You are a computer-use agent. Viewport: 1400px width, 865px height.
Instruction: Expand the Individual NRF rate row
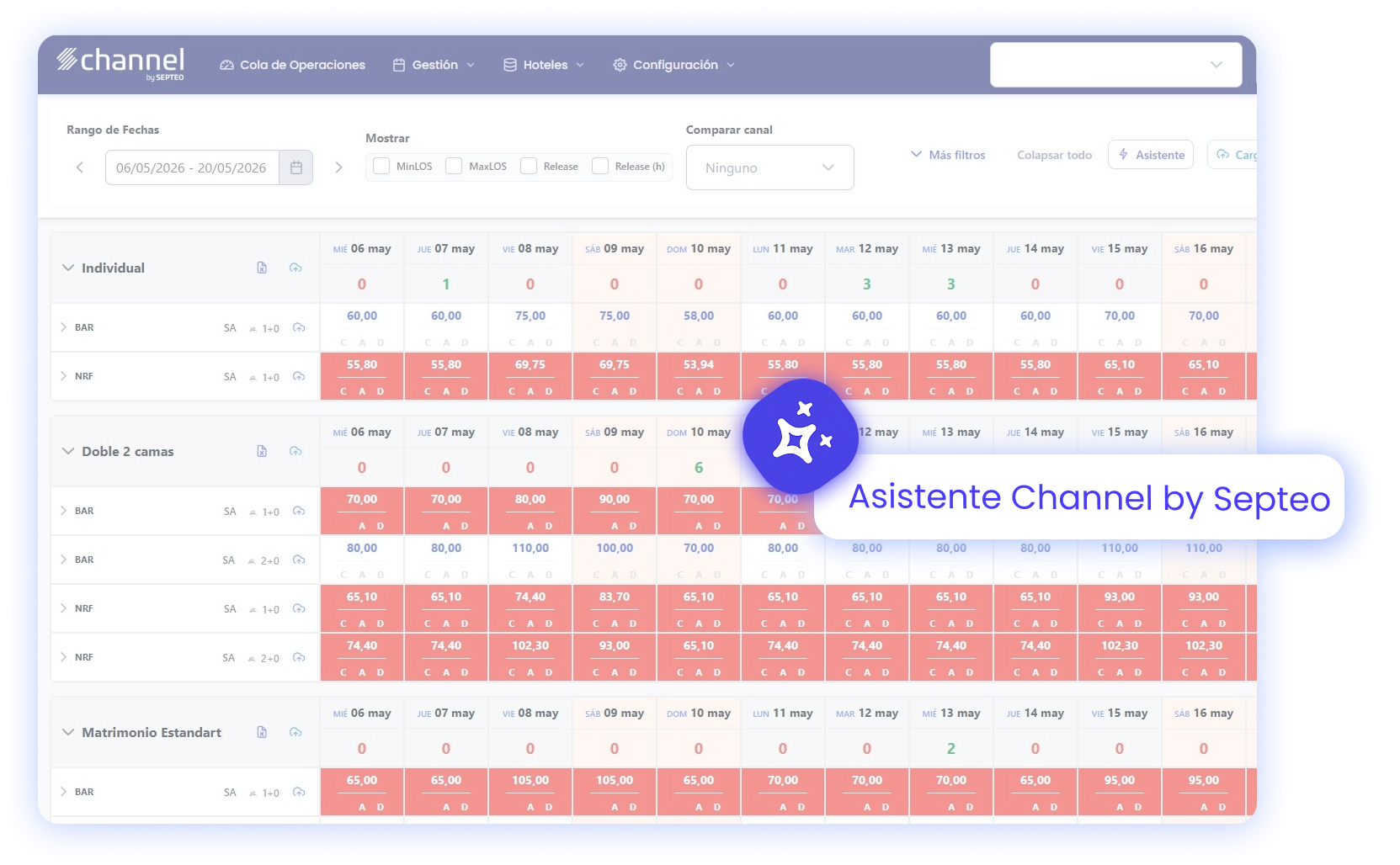coord(63,376)
